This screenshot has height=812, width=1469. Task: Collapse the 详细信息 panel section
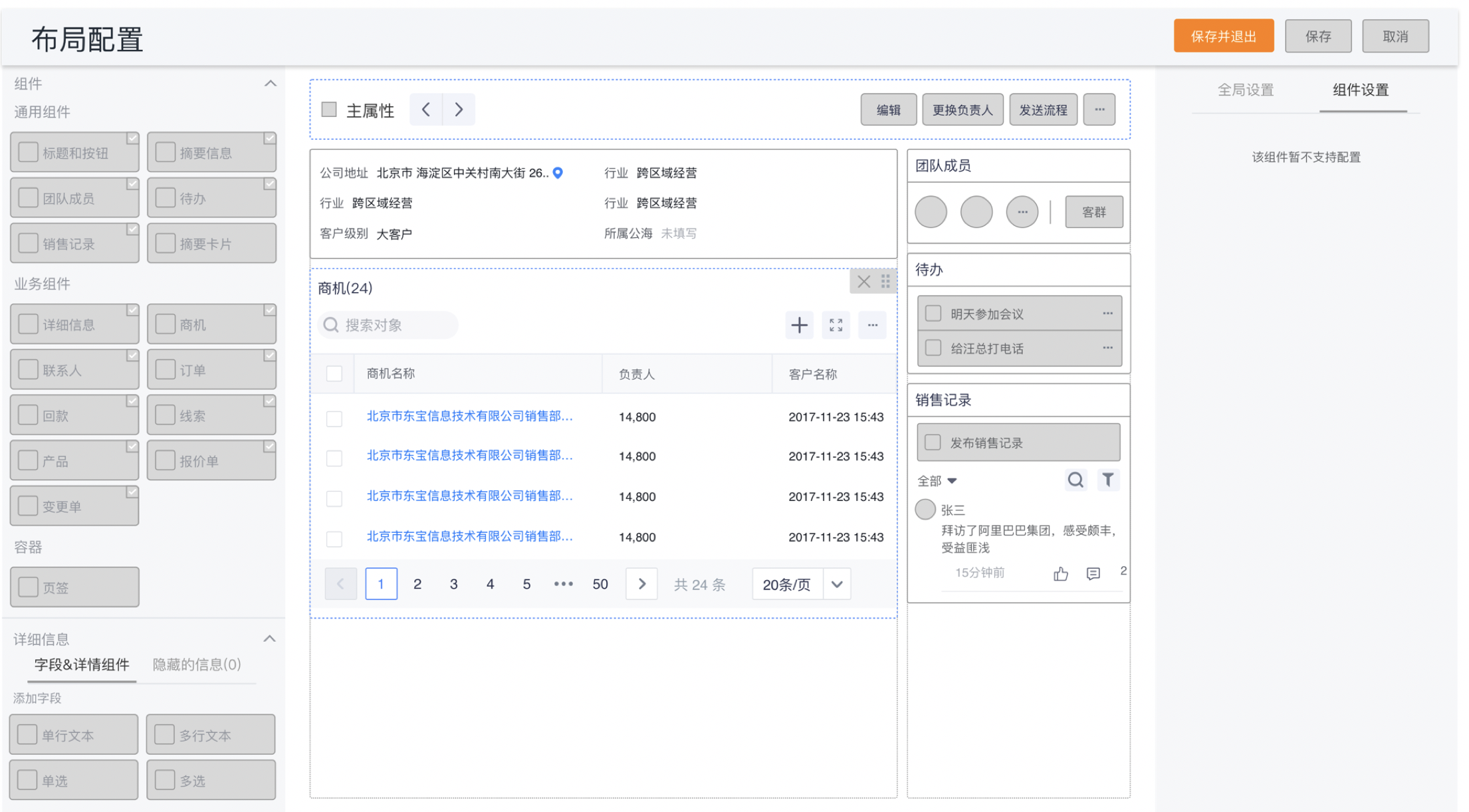(x=269, y=639)
